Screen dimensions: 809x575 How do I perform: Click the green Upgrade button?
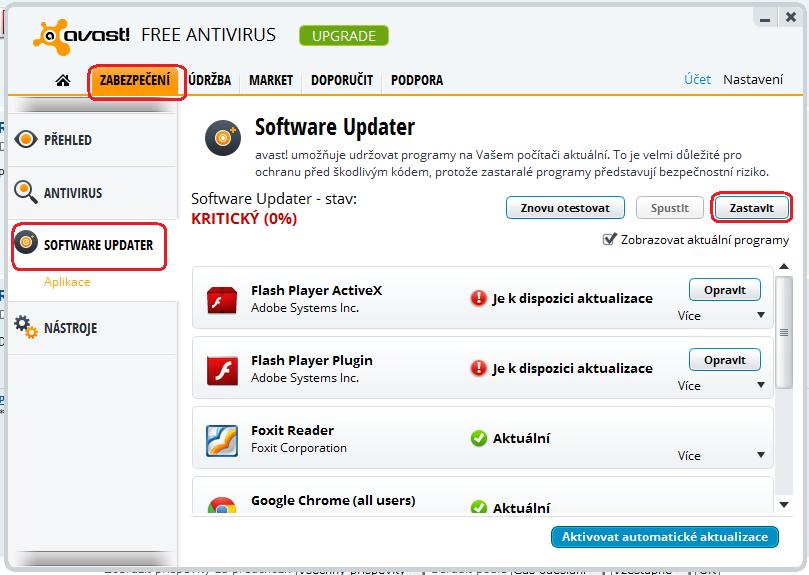tap(344, 36)
